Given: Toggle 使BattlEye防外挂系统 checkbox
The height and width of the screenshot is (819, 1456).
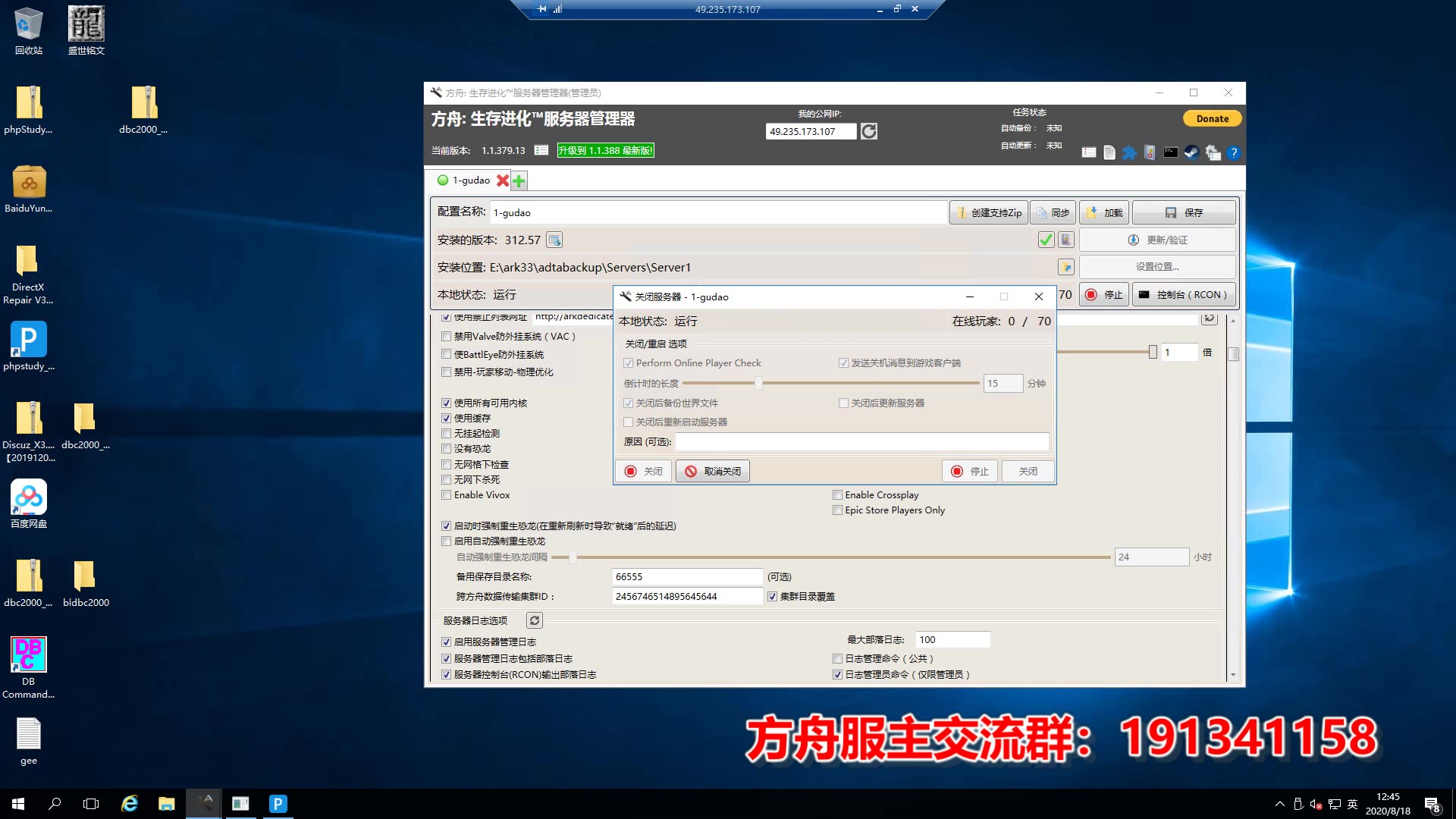Looking at the screenshot, I should (x=447, y=355).
